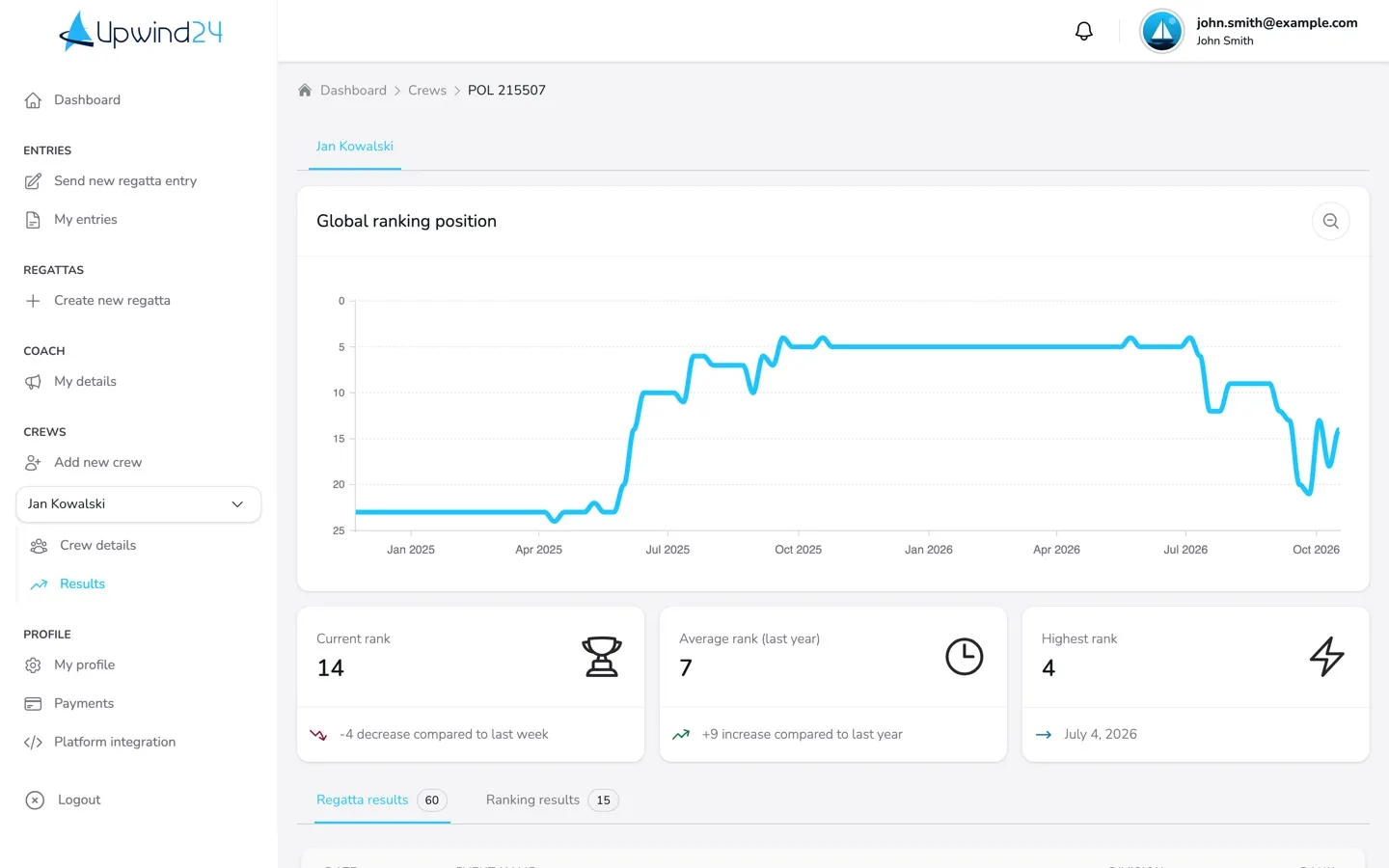Select the megaphone icon beside My details
Image resolution: width=1389 pixels, height=868 pixels.
pyautogui.click(x=33, y=382)
